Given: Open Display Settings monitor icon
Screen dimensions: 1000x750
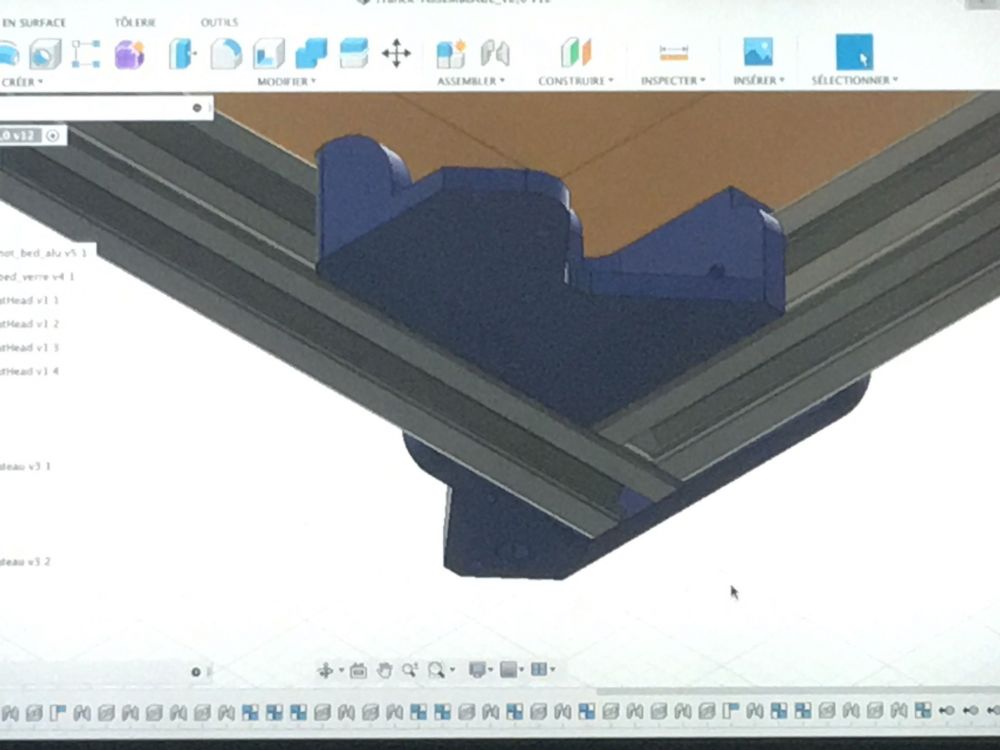Looking at the screenshot, I should (x=477, y=670).
